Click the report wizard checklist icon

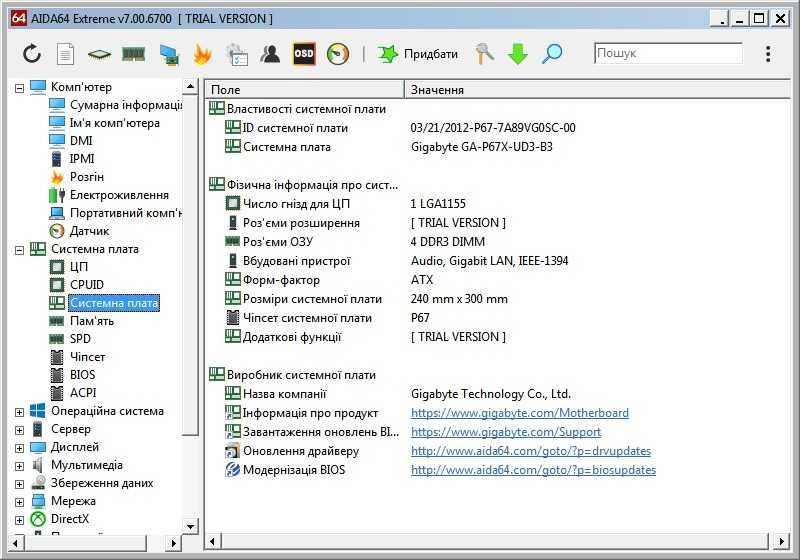point(237,54)
